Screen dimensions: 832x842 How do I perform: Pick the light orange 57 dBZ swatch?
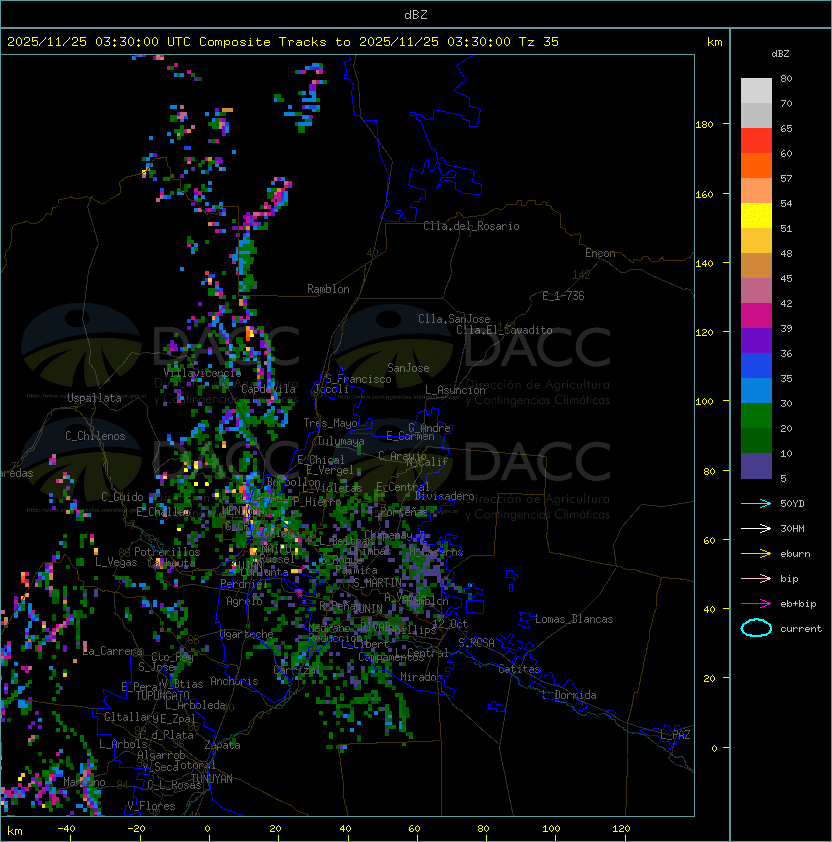756,191
